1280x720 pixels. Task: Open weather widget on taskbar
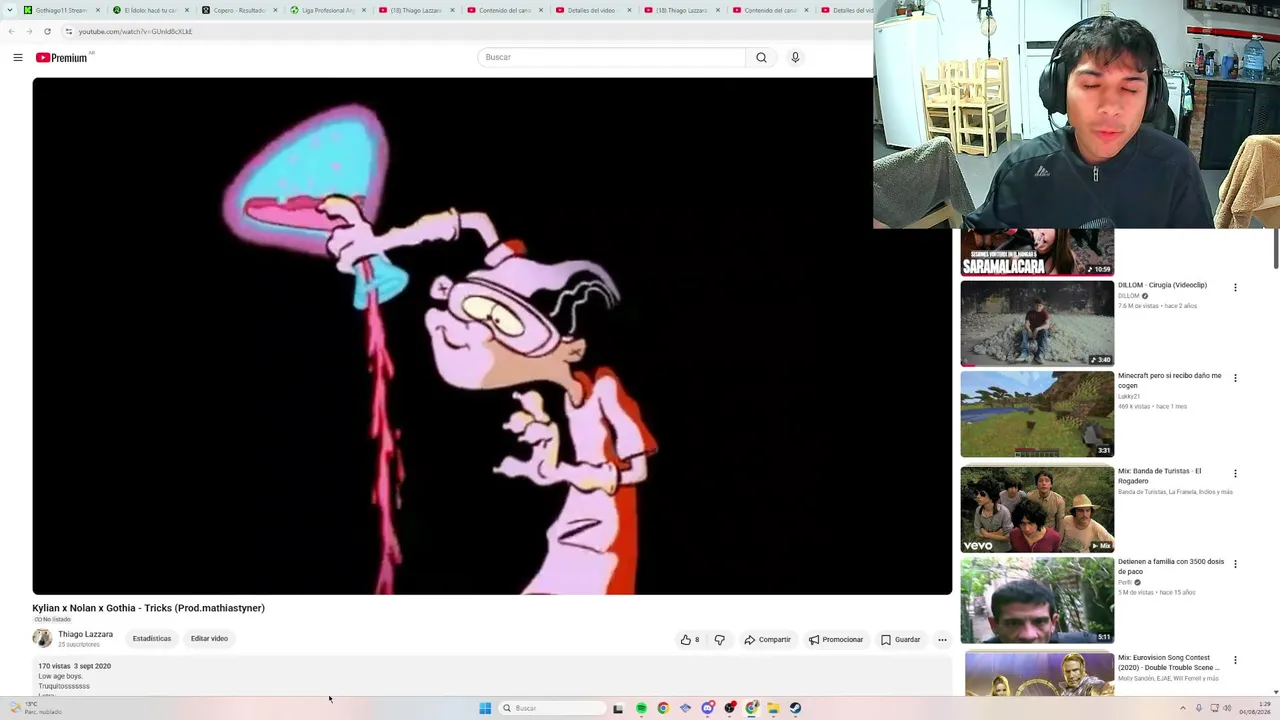[x=35, y=708]
